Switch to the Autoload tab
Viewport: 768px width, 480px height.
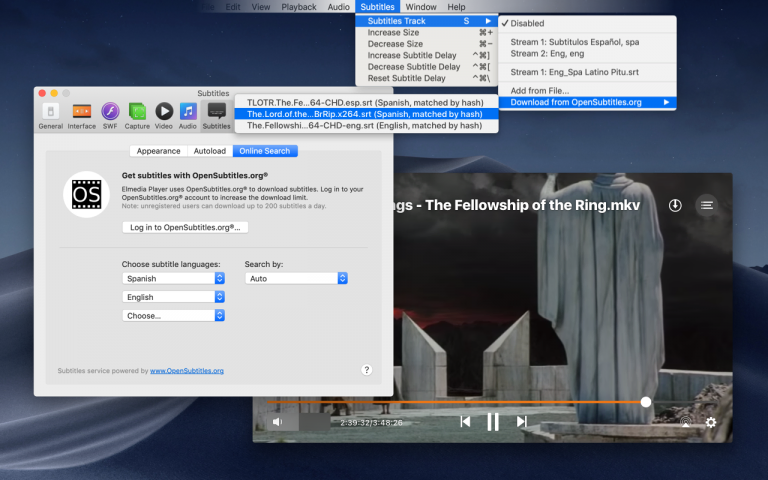pos(210,151)
